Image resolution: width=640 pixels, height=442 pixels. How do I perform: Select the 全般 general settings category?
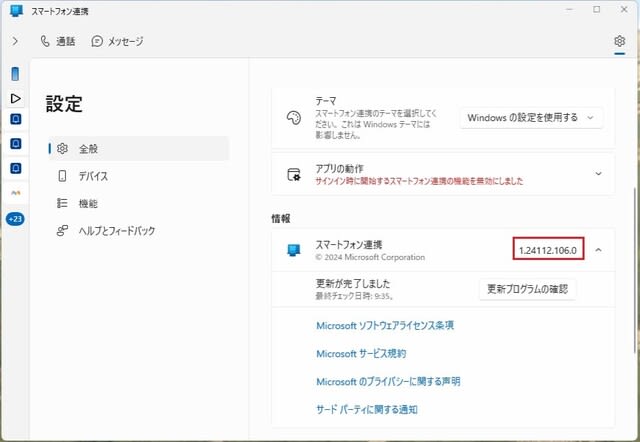click(139, 149)
